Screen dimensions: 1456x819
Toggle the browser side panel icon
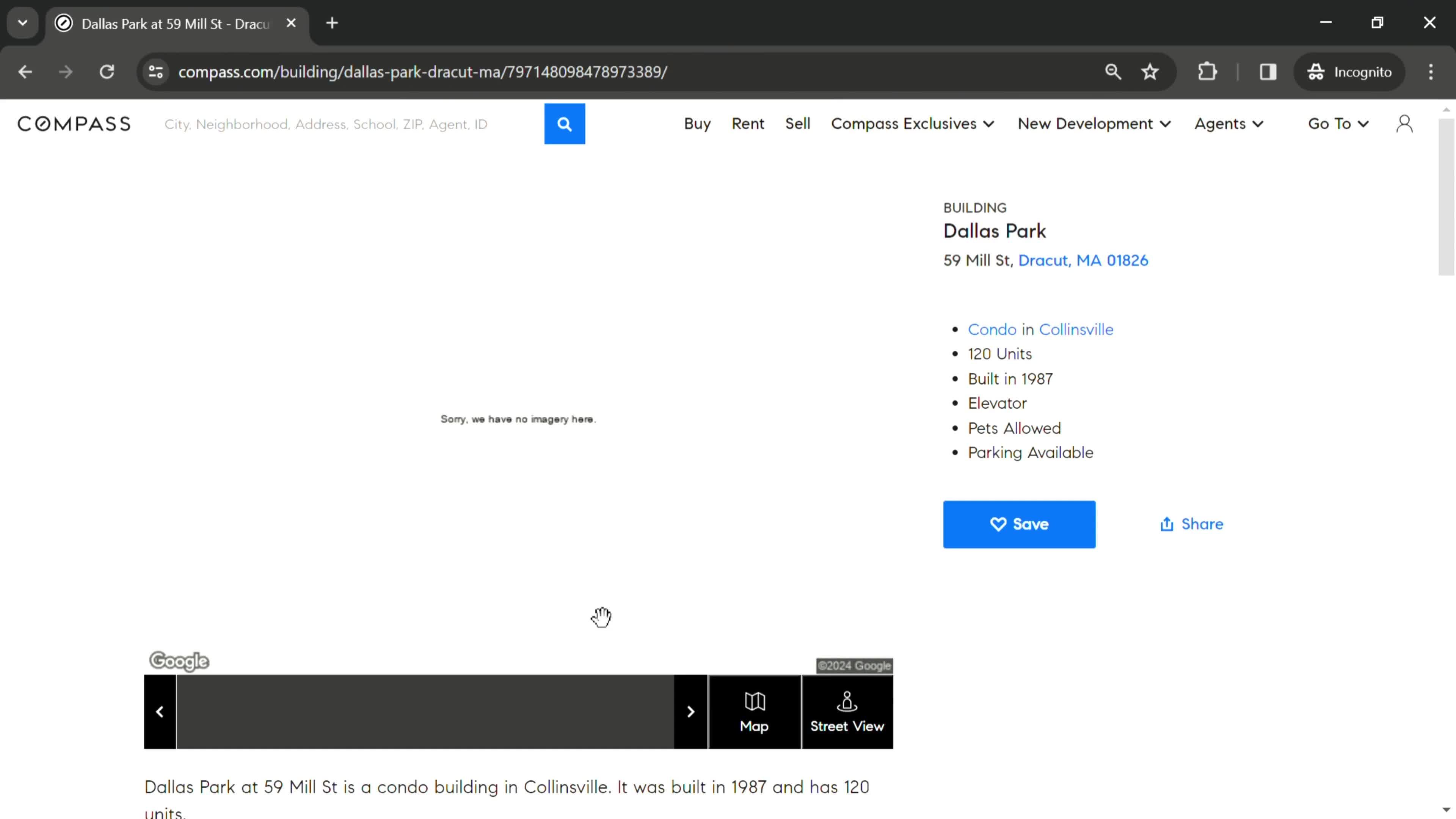tap(1268, 72)
